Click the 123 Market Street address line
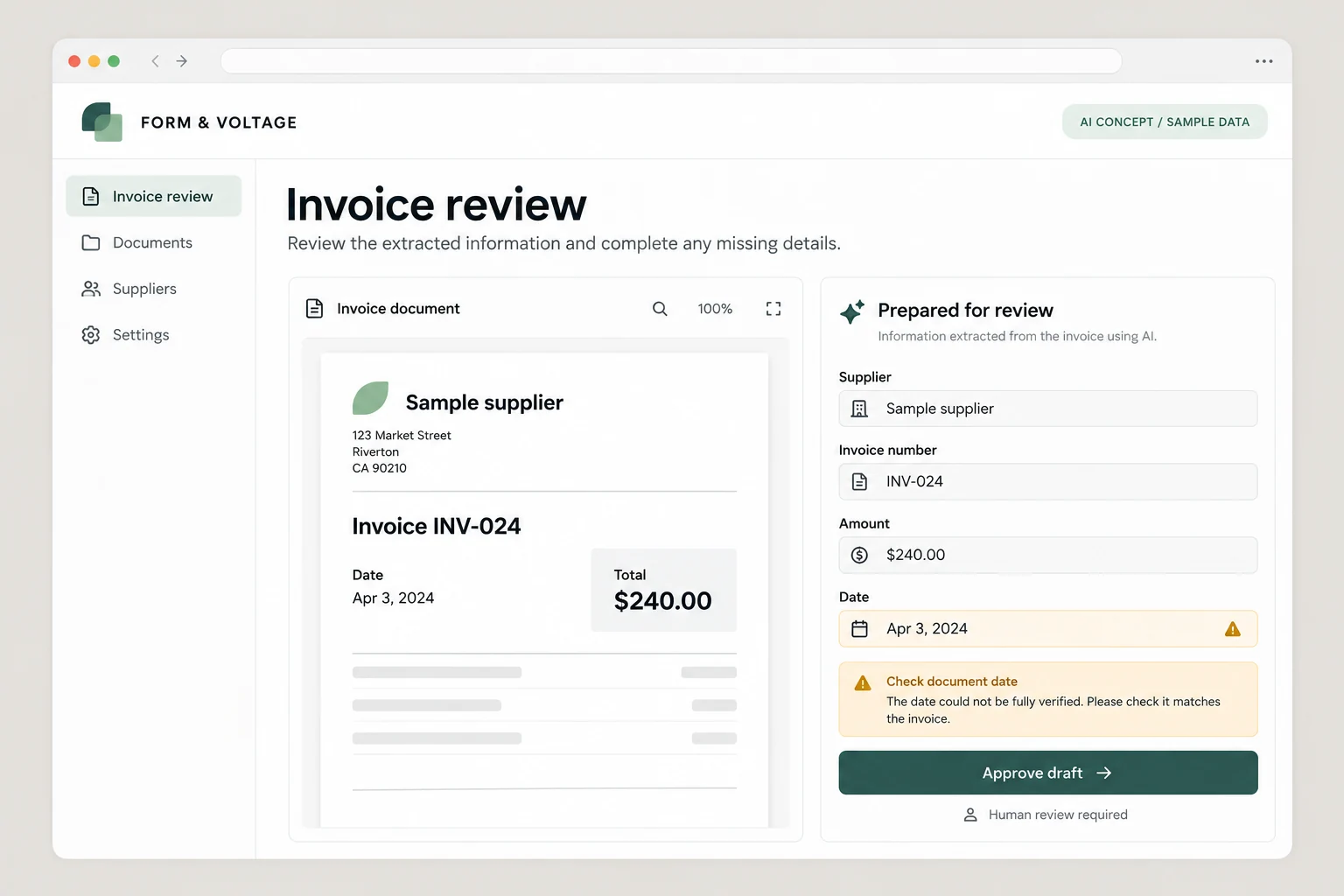The image size is (1344, 896). [402, 435]
